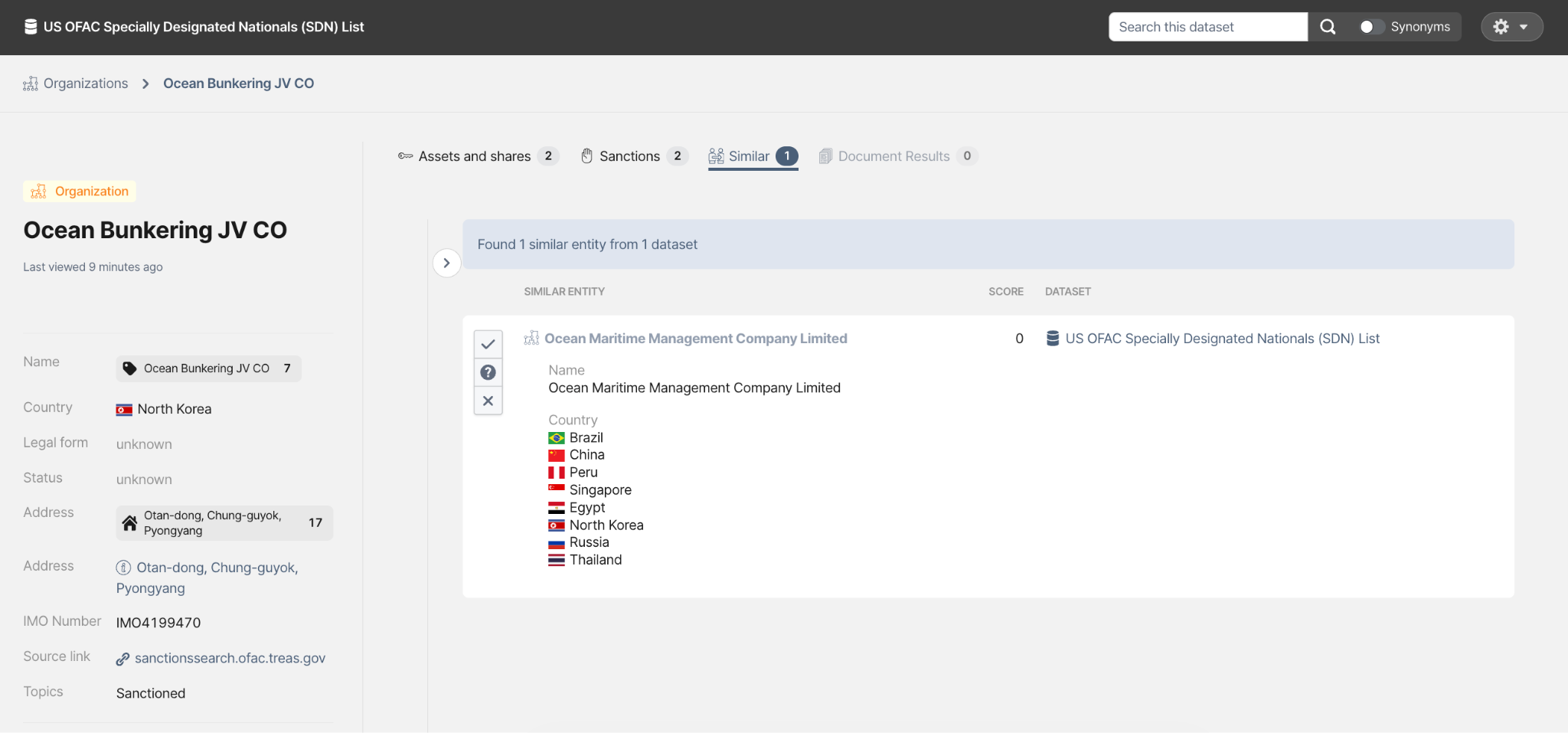The height and width of the screenshot is (733, 1568).
Task: Click the Ocean Bunkering JV CO heading
Action: click(155, 231)
